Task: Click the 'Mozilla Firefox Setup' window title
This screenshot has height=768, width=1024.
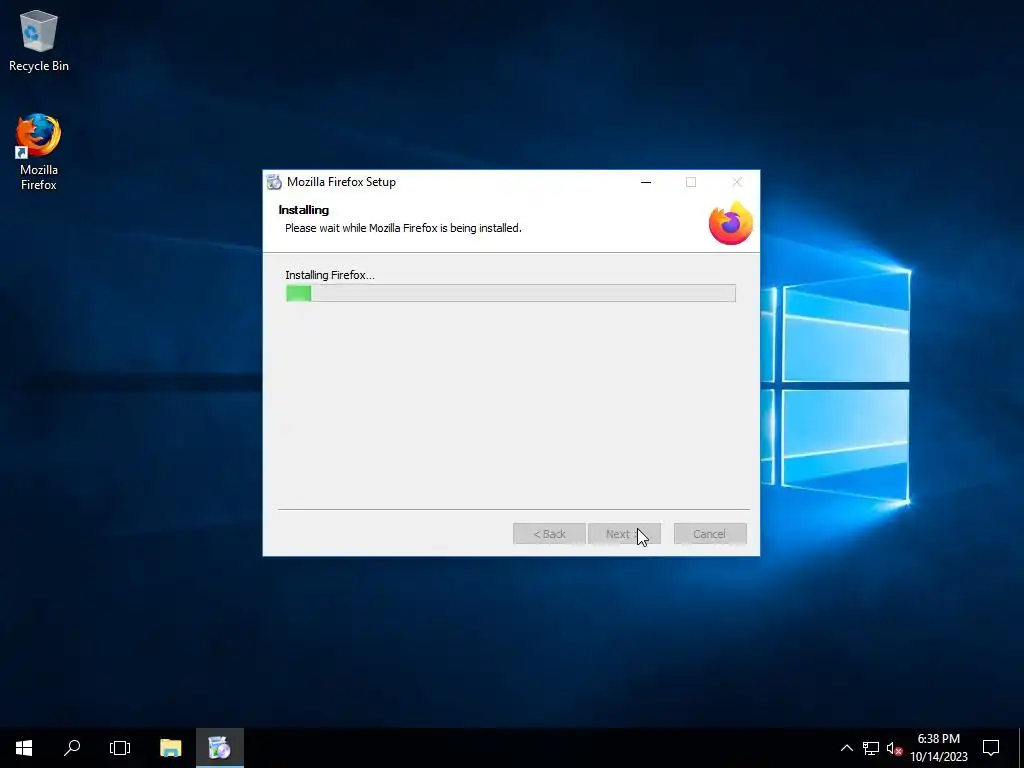Action: point(342,182)
